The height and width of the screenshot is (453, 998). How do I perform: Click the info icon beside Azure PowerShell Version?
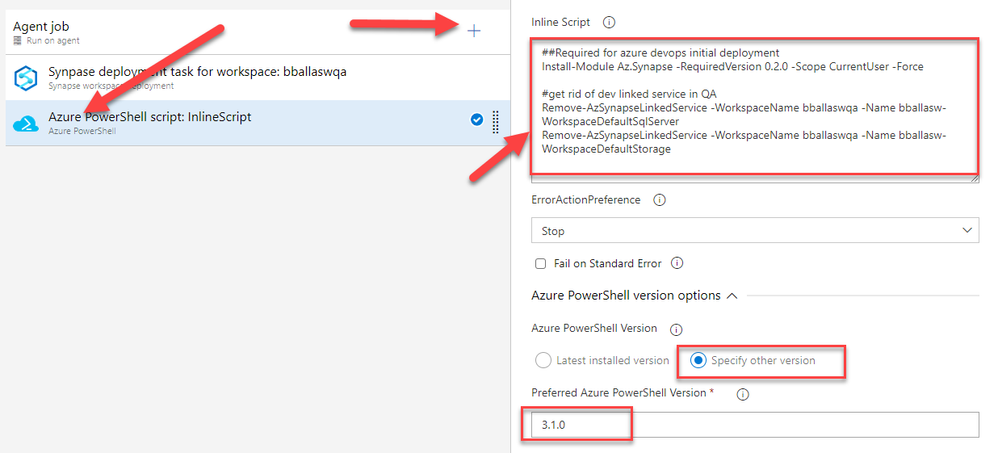point(675,329)
